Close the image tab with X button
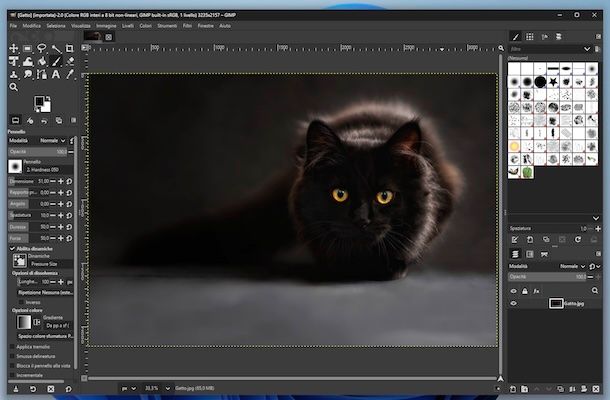 (x=109, y=37)
